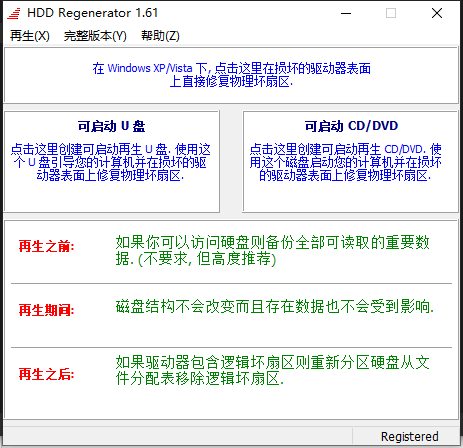Click the 可启动 U 盘 panel heading

111,126
